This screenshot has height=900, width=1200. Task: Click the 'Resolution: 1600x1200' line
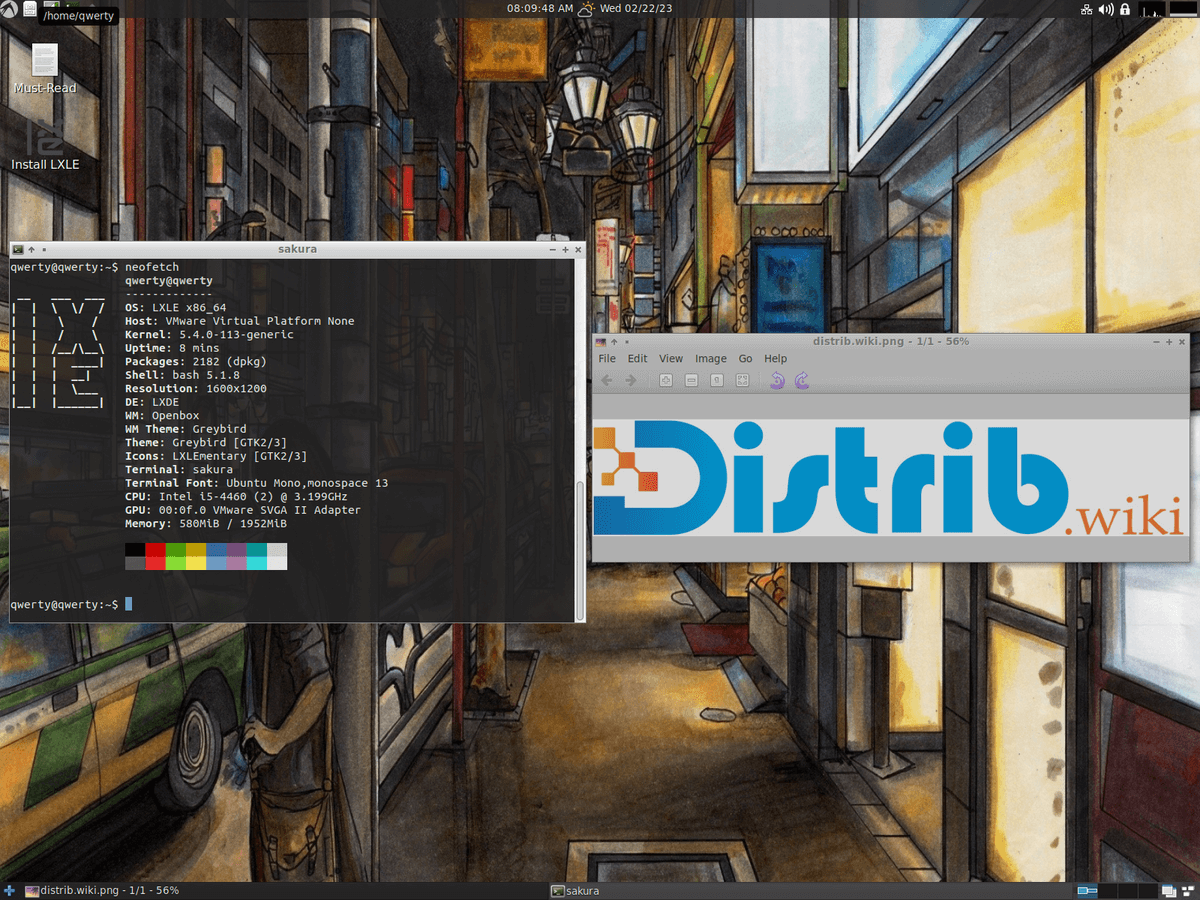[x=196, y=389]
